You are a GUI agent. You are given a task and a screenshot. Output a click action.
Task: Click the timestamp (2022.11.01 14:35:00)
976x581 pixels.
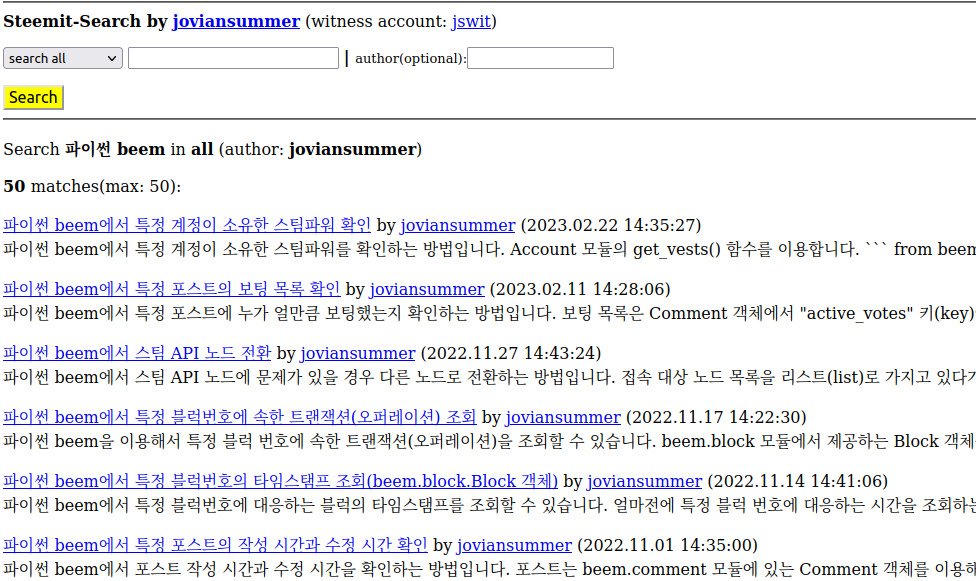tap(667, 546)
